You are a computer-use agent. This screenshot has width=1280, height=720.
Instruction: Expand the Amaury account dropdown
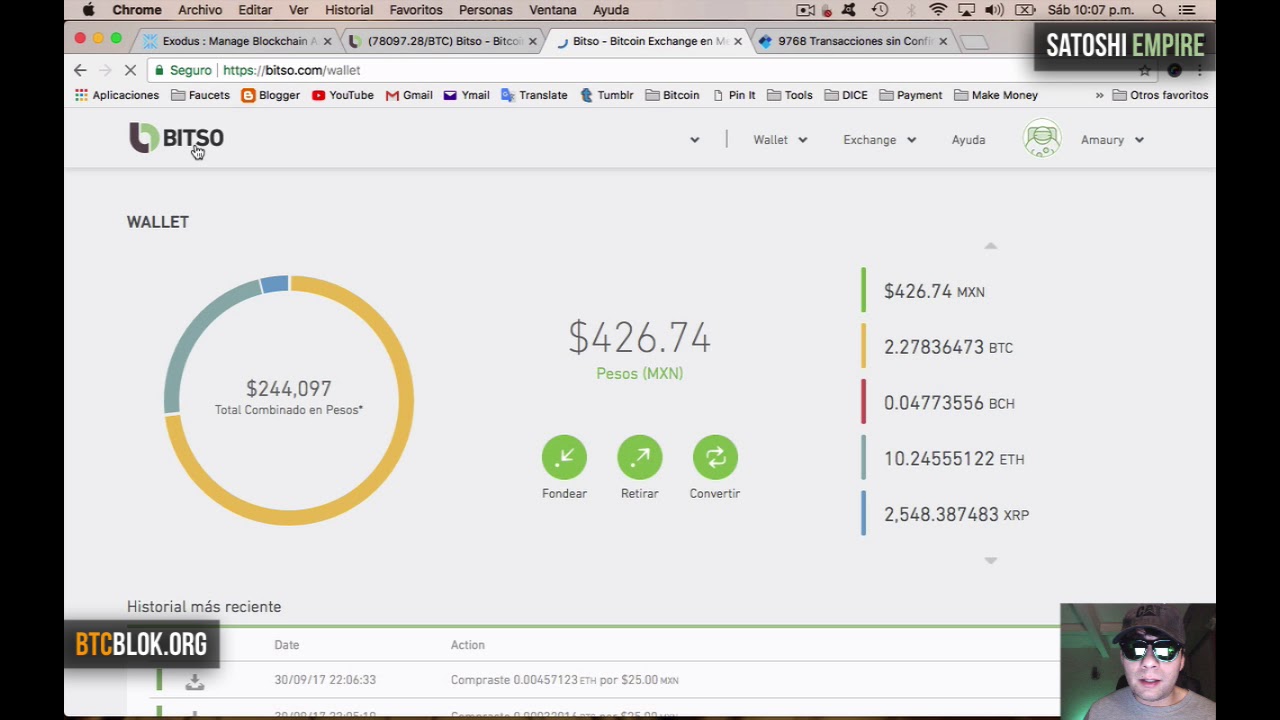coord(1112,140)
